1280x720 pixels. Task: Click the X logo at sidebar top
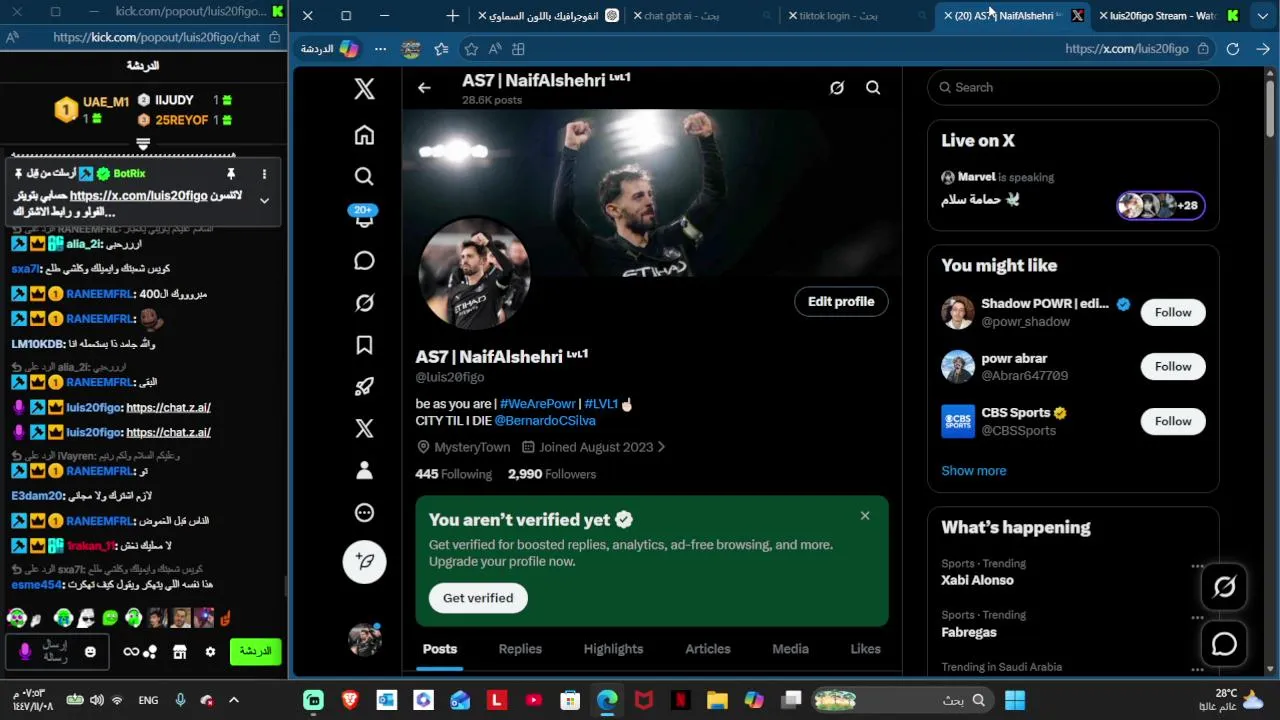pos(364,89)
